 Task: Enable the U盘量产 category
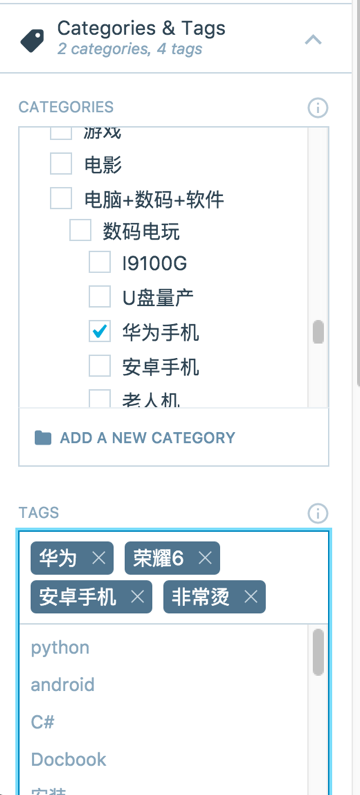pyautogui.click(x=100, y=297)
